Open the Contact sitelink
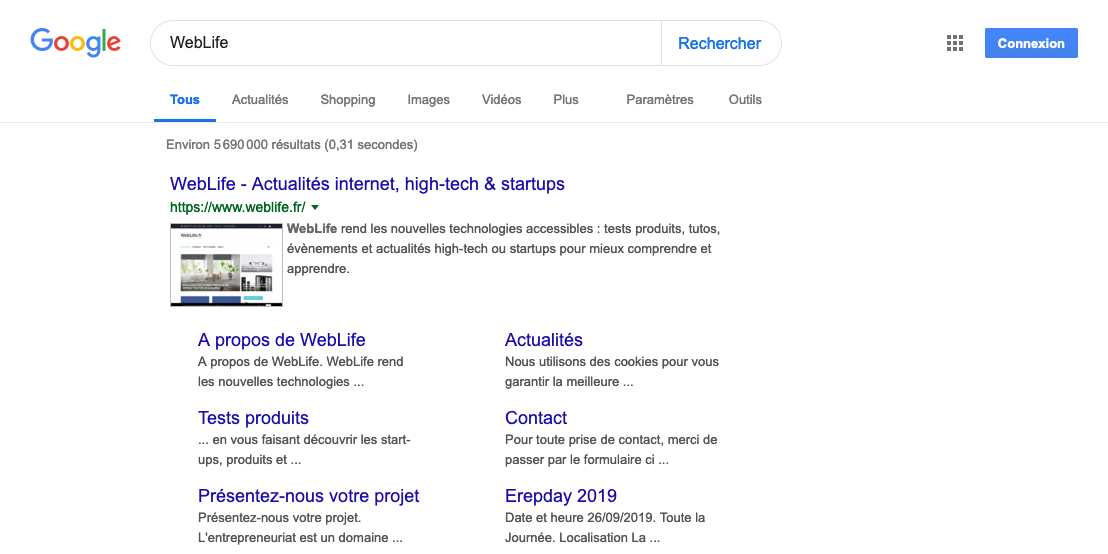Viewport: 1108px width, 554px height. (536, 418)
